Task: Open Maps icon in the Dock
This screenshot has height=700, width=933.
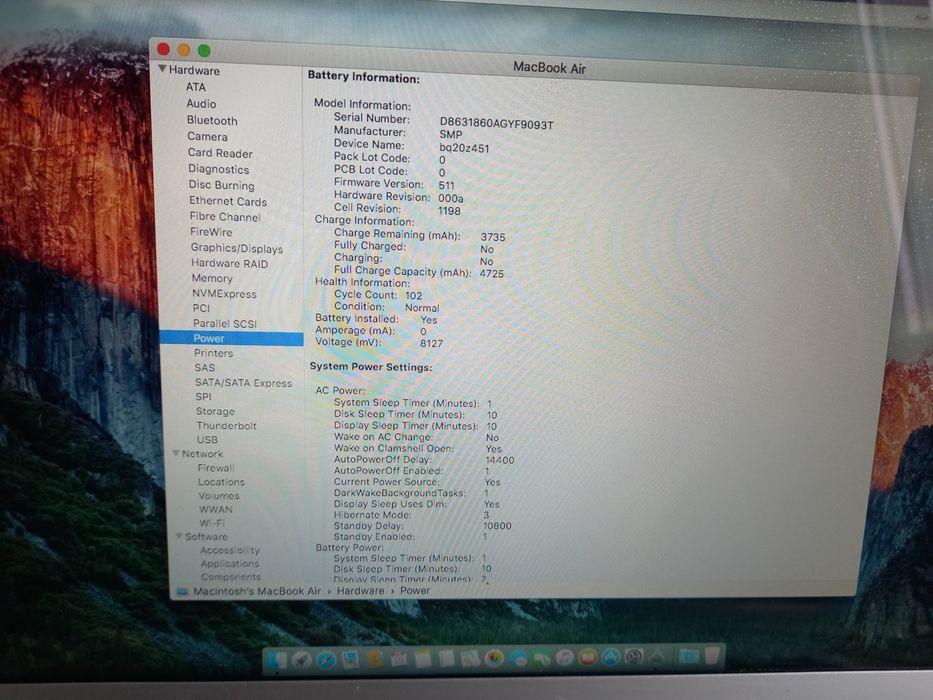Action: tap(470, 658)
